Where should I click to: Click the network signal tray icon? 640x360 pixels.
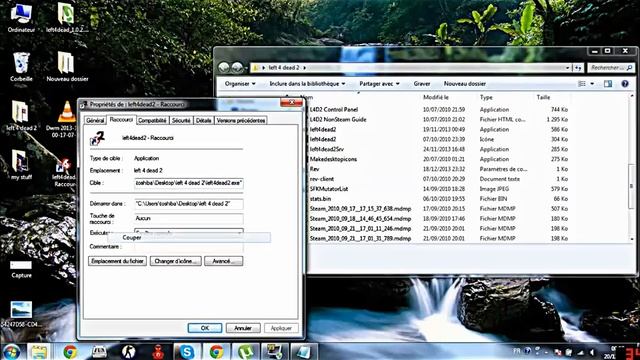tap(580, 352)
